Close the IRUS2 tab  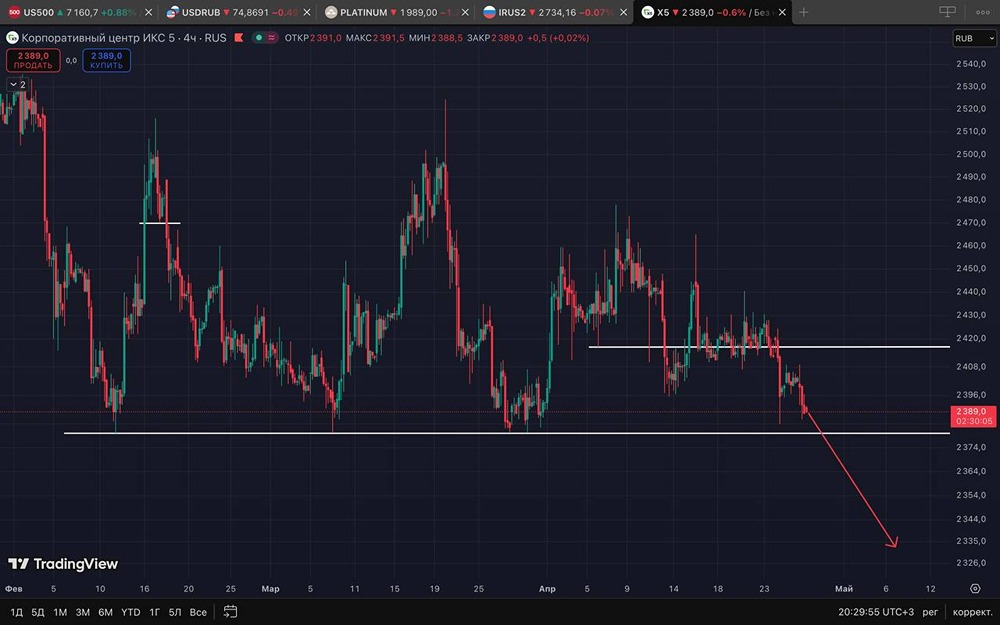click(623, 12)
